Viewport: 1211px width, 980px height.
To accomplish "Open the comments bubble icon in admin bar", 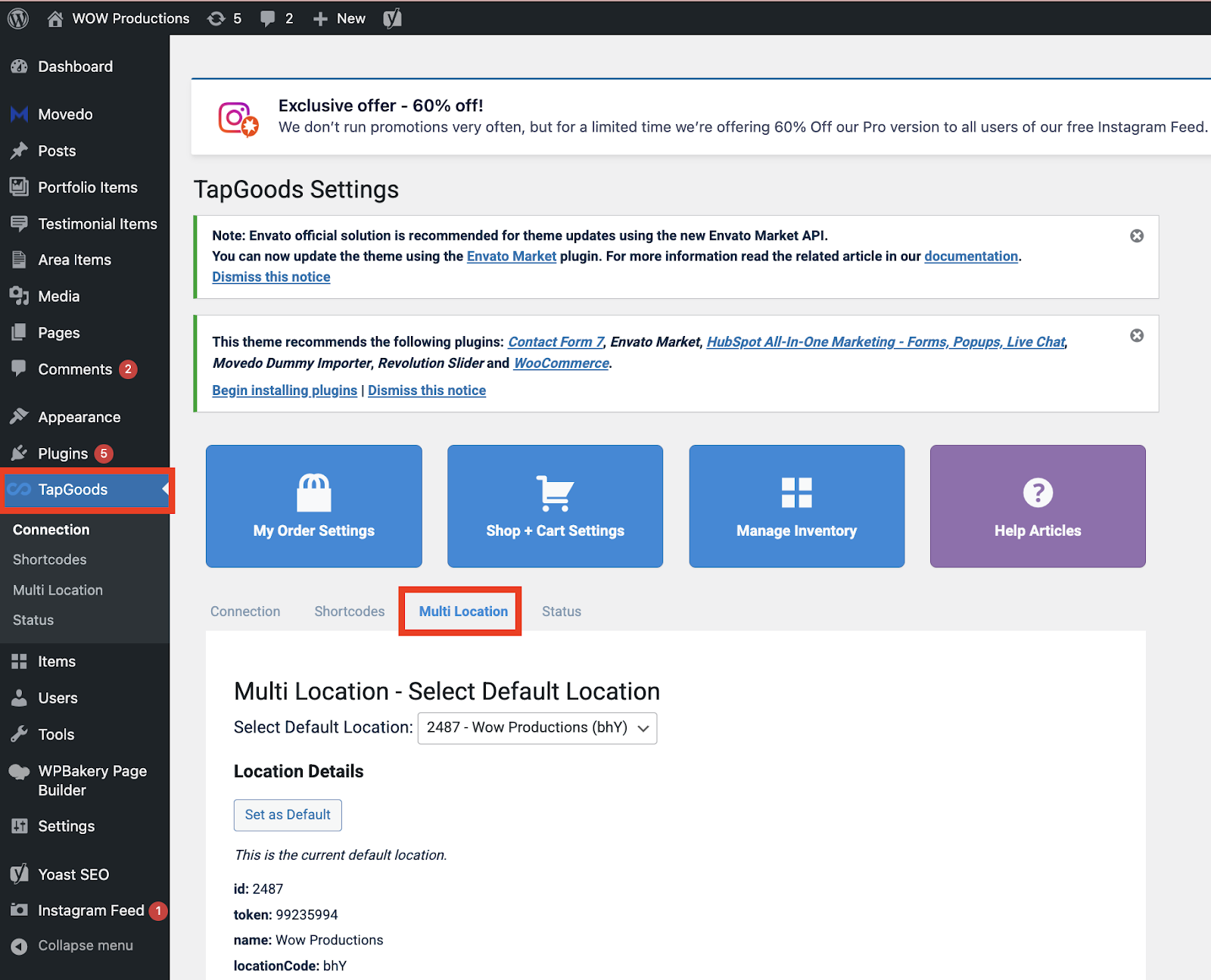I will tap(269, 18).
